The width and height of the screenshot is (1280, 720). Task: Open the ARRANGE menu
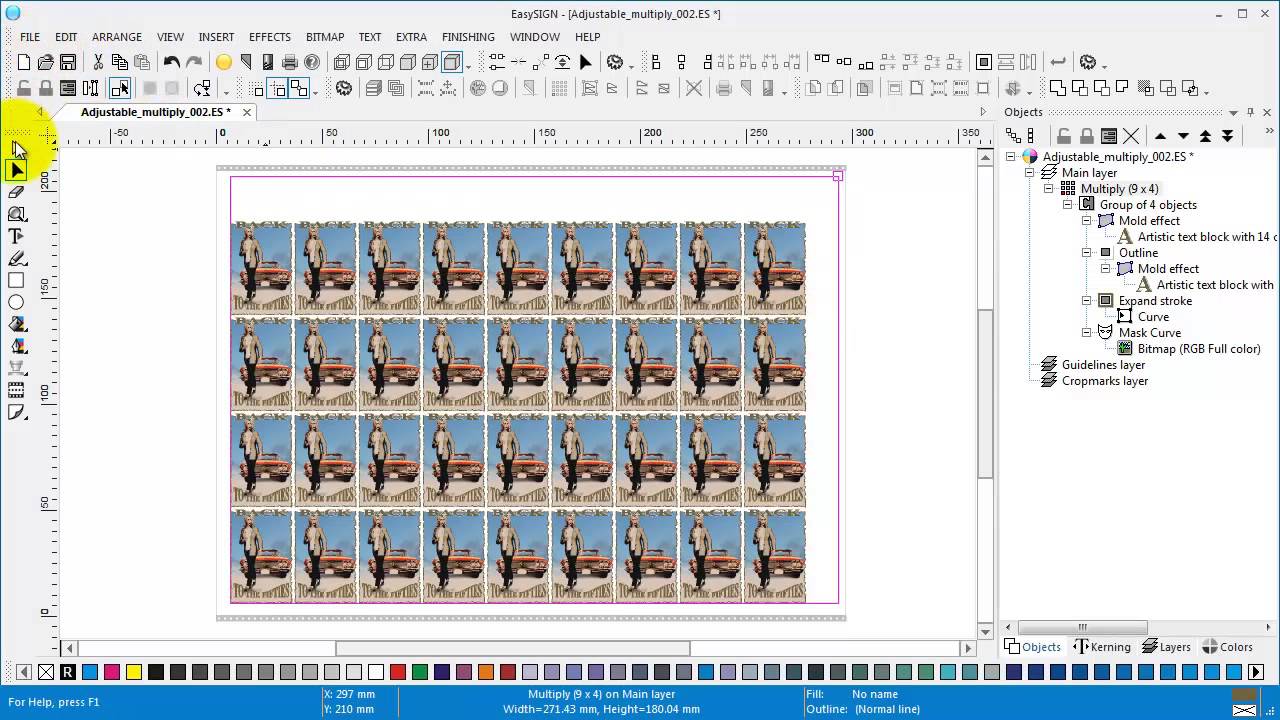(117, 37)
